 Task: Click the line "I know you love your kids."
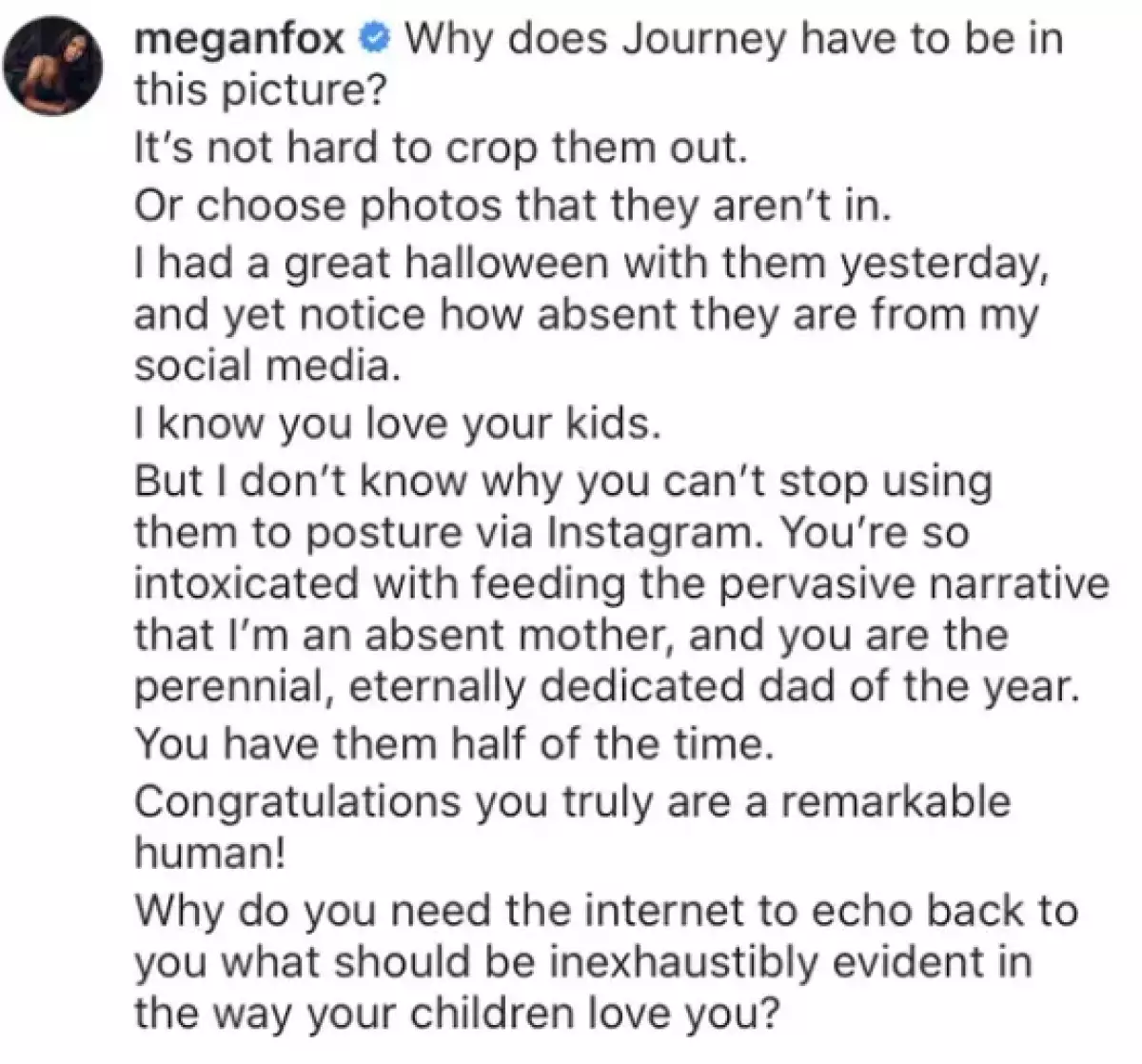pos(397,424)
